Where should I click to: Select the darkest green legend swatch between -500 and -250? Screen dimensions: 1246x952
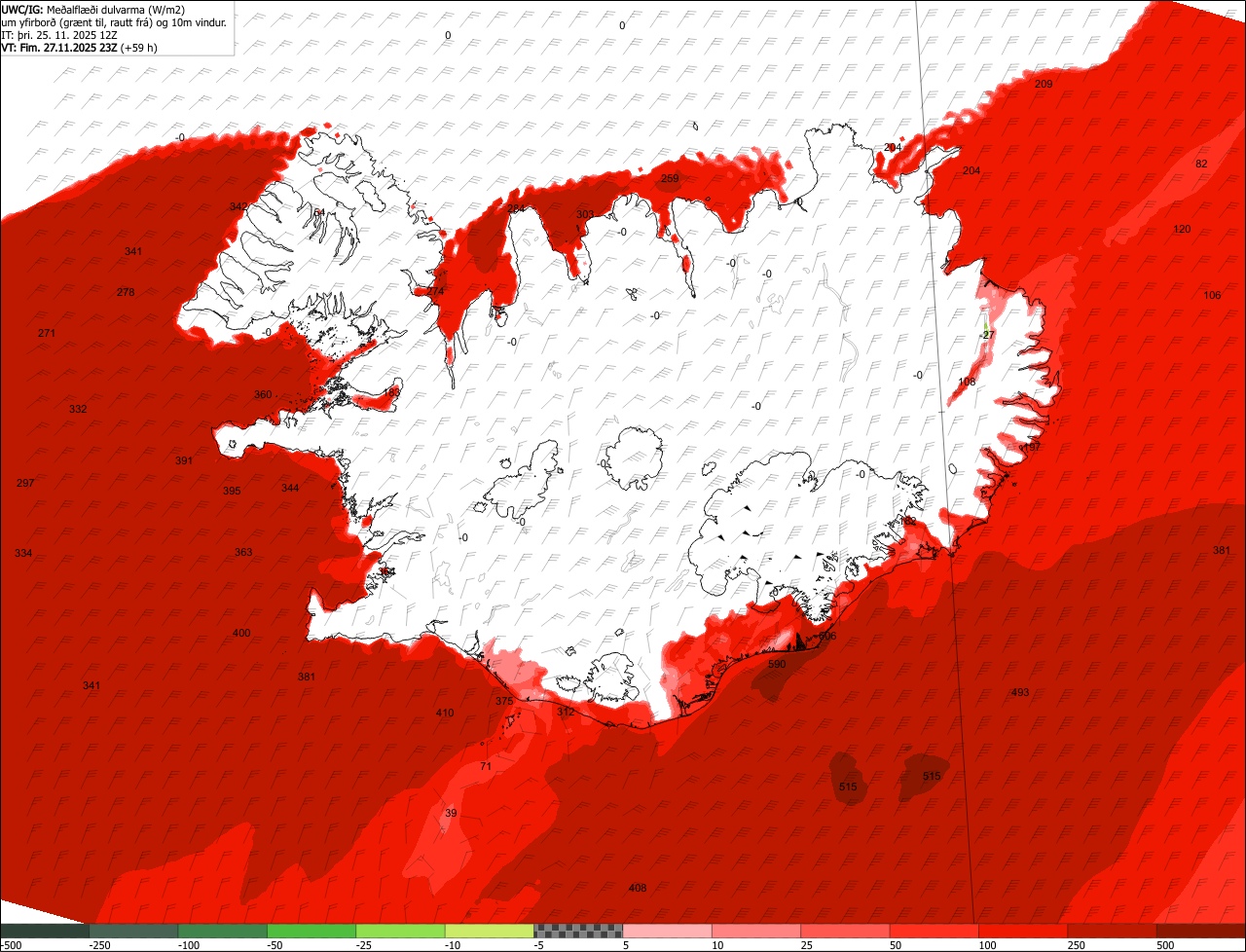45,931
